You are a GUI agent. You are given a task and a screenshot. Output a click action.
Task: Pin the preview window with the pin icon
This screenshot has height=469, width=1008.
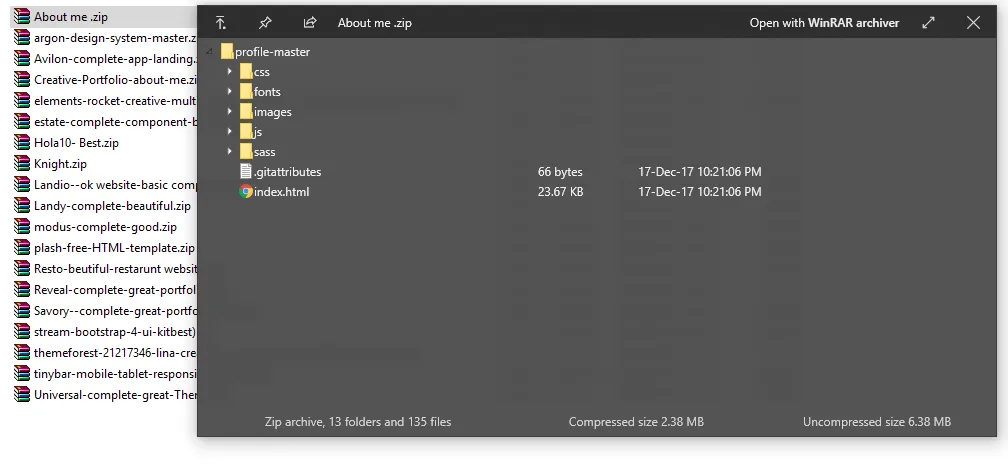[x=265, y=22]
